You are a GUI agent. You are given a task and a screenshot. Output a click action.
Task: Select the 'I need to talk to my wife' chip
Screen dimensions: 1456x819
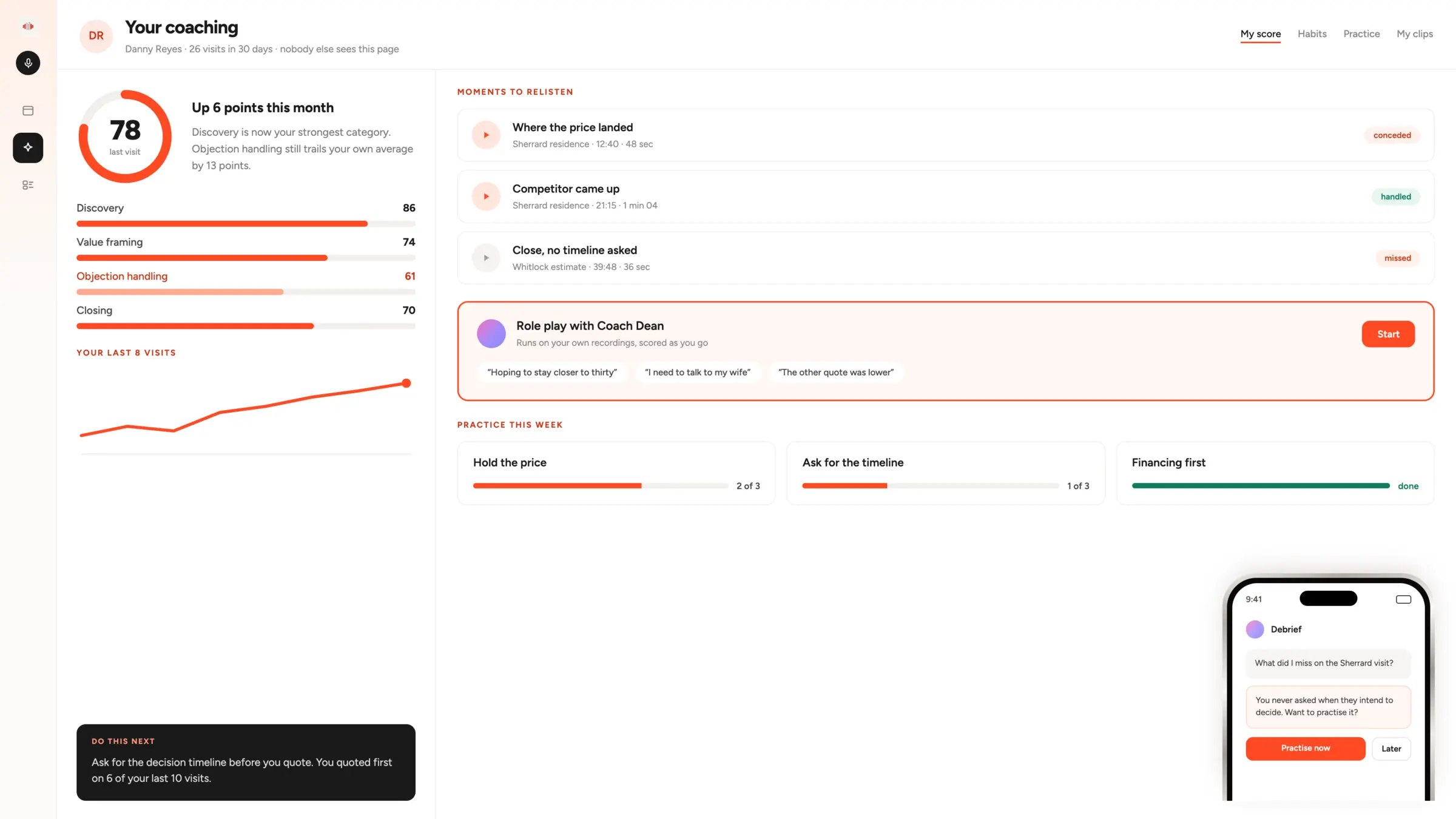point(697,372)
